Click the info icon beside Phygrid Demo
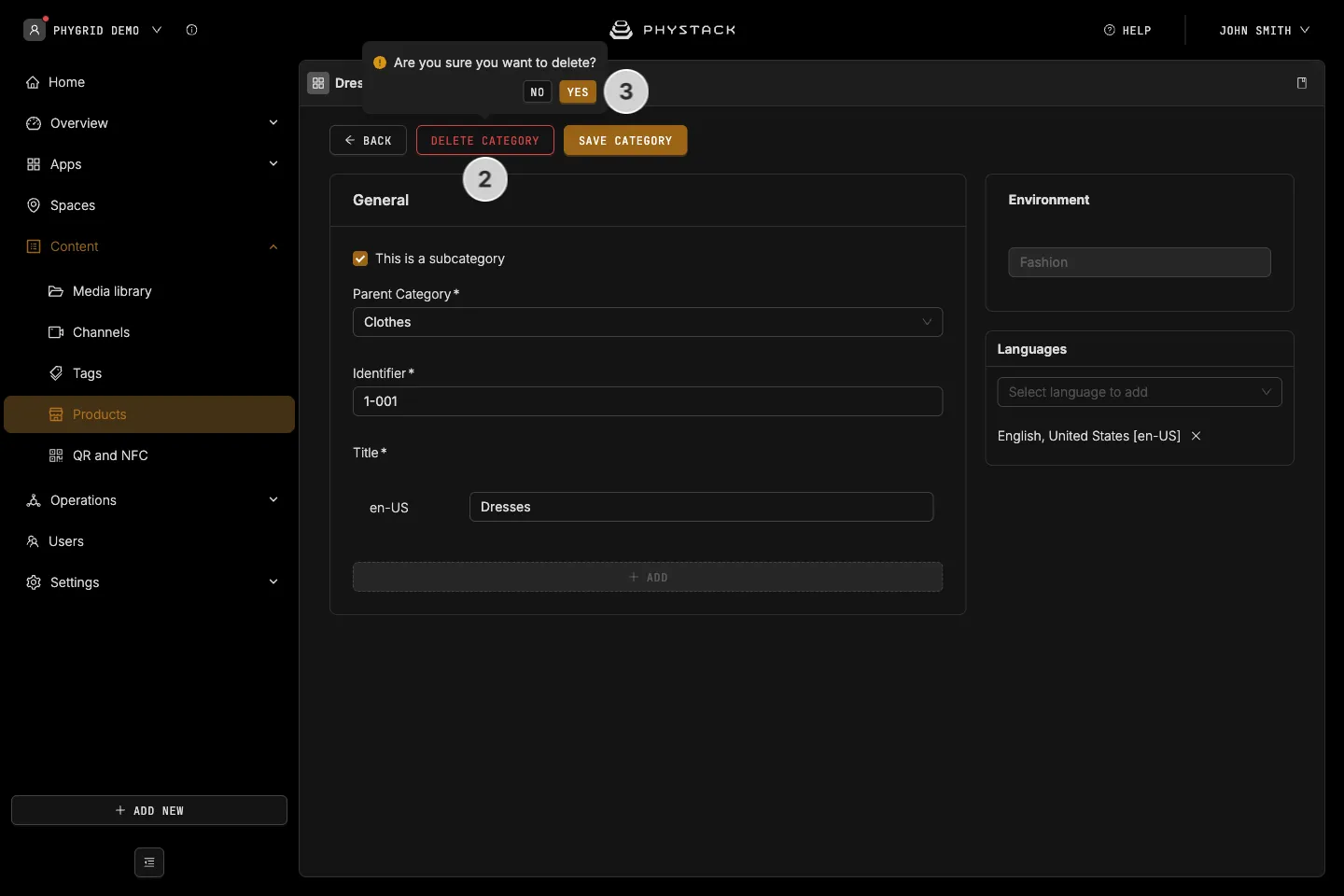 pos(191,30)
